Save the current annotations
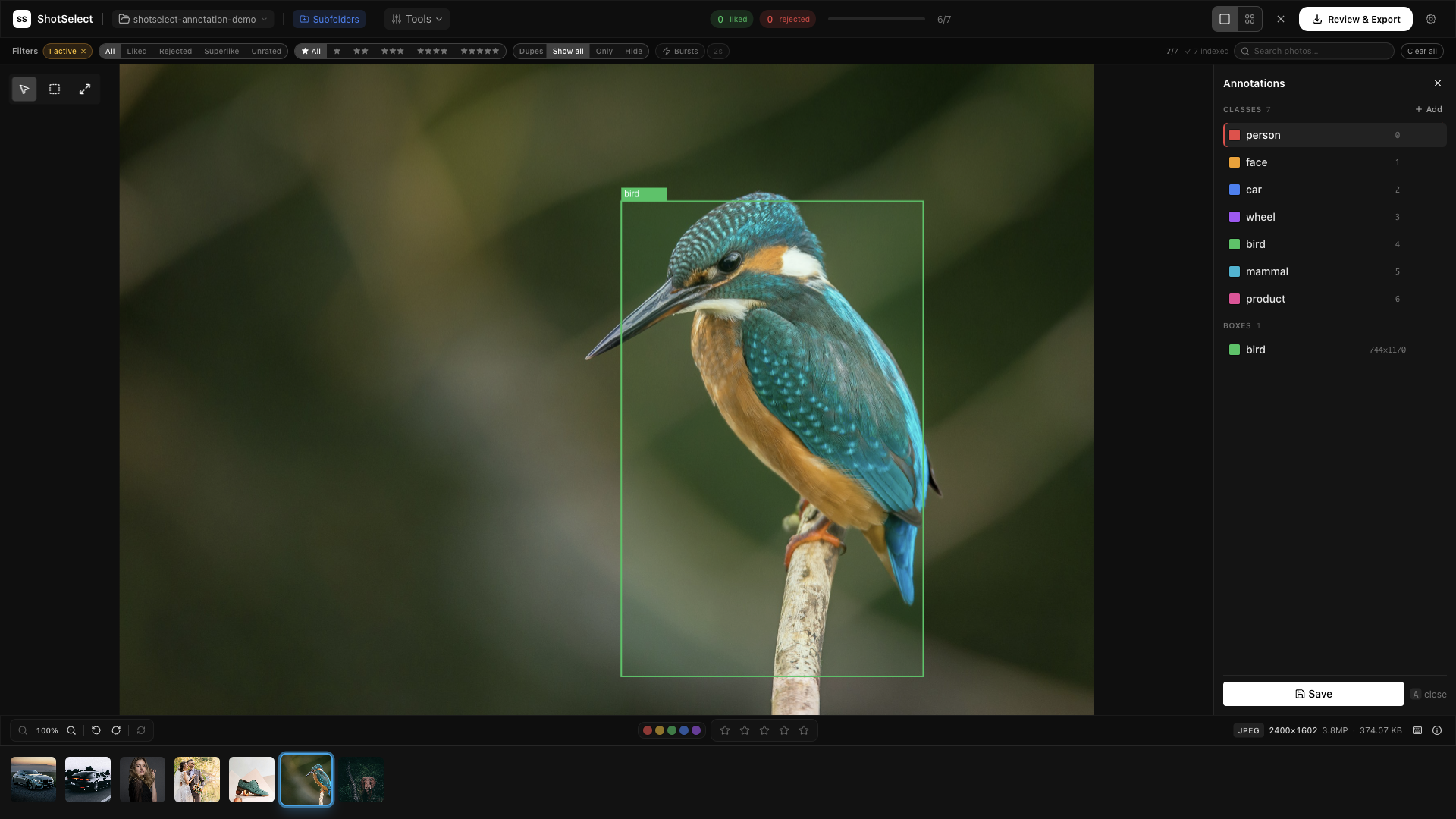The height and width of the screenshot is (819, 1456). point(1313,693)
